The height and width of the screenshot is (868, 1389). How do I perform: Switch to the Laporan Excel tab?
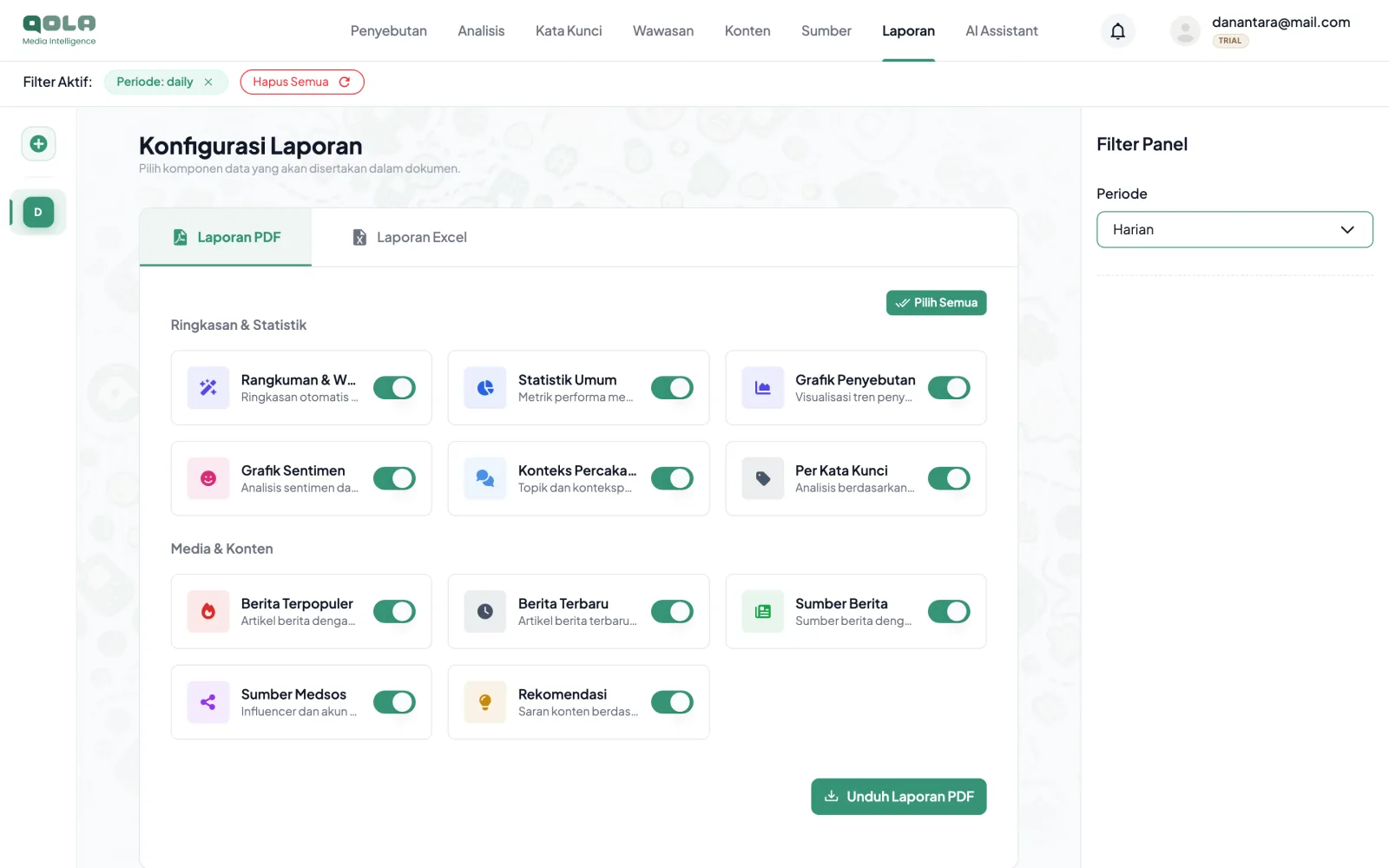pyautogui.click(x=409, y=237)
